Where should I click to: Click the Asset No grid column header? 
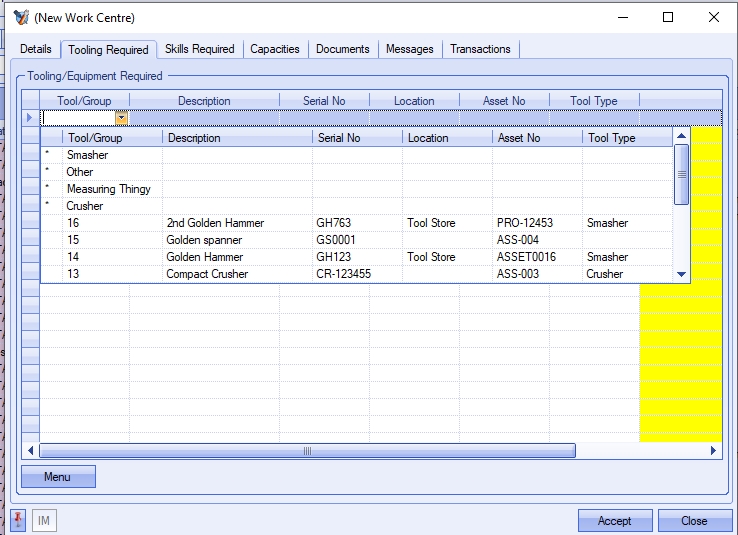[504, 101]
